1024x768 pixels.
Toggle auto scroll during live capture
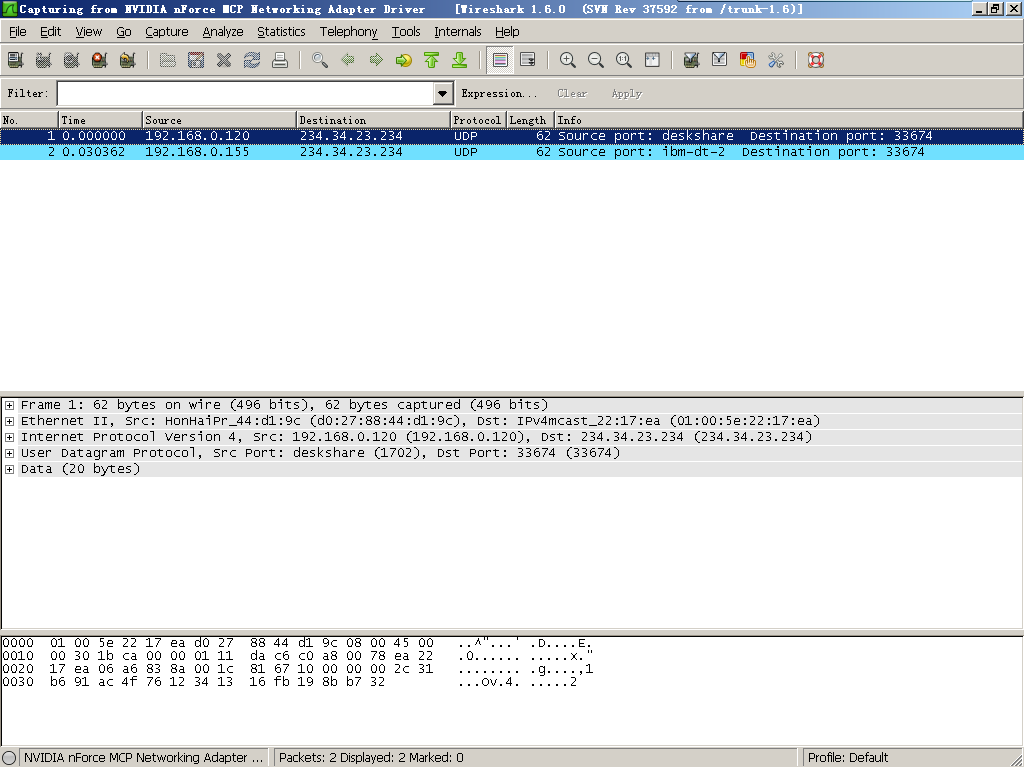coord(528,61)
